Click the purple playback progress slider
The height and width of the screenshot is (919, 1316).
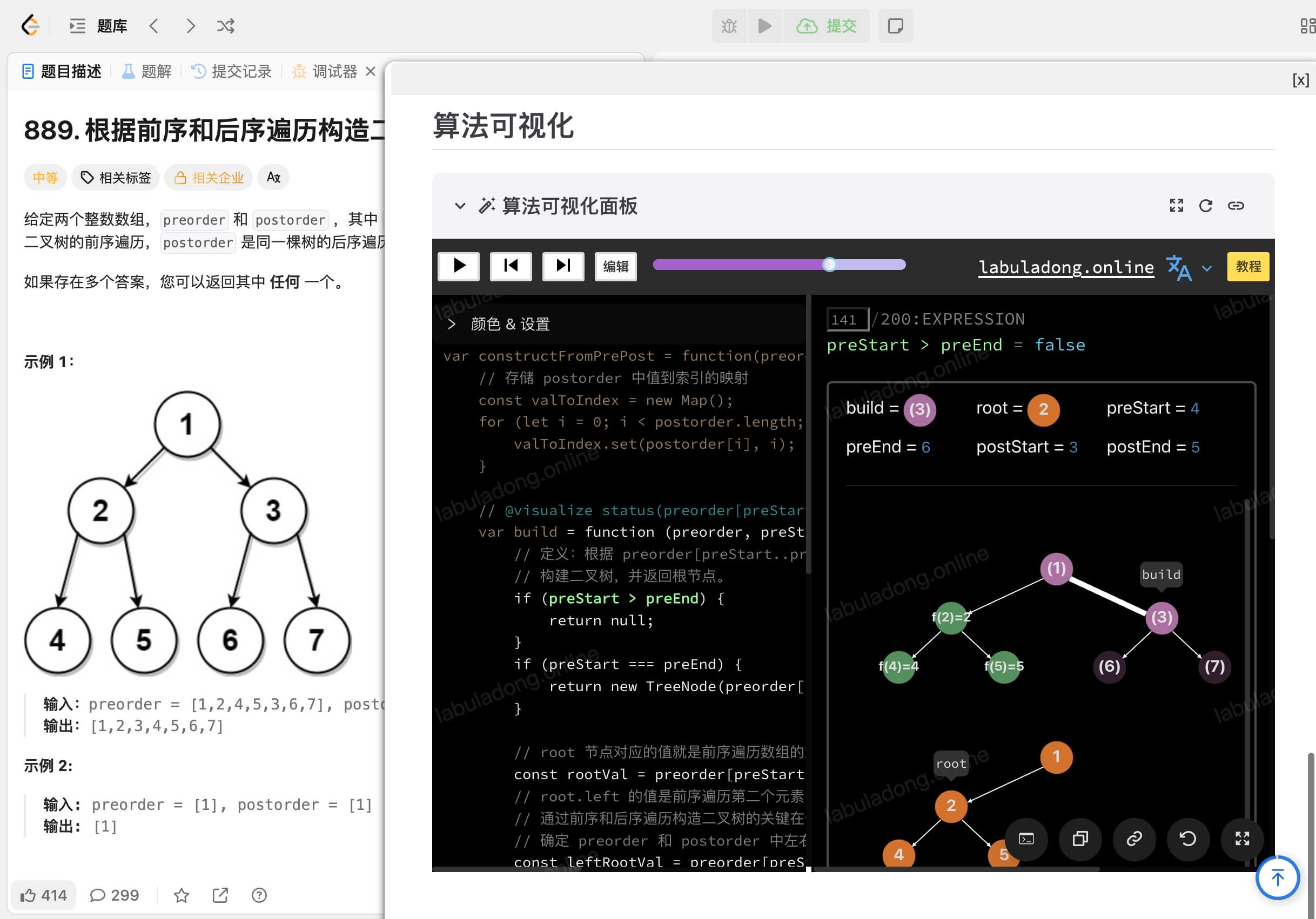tap(779, 265)
